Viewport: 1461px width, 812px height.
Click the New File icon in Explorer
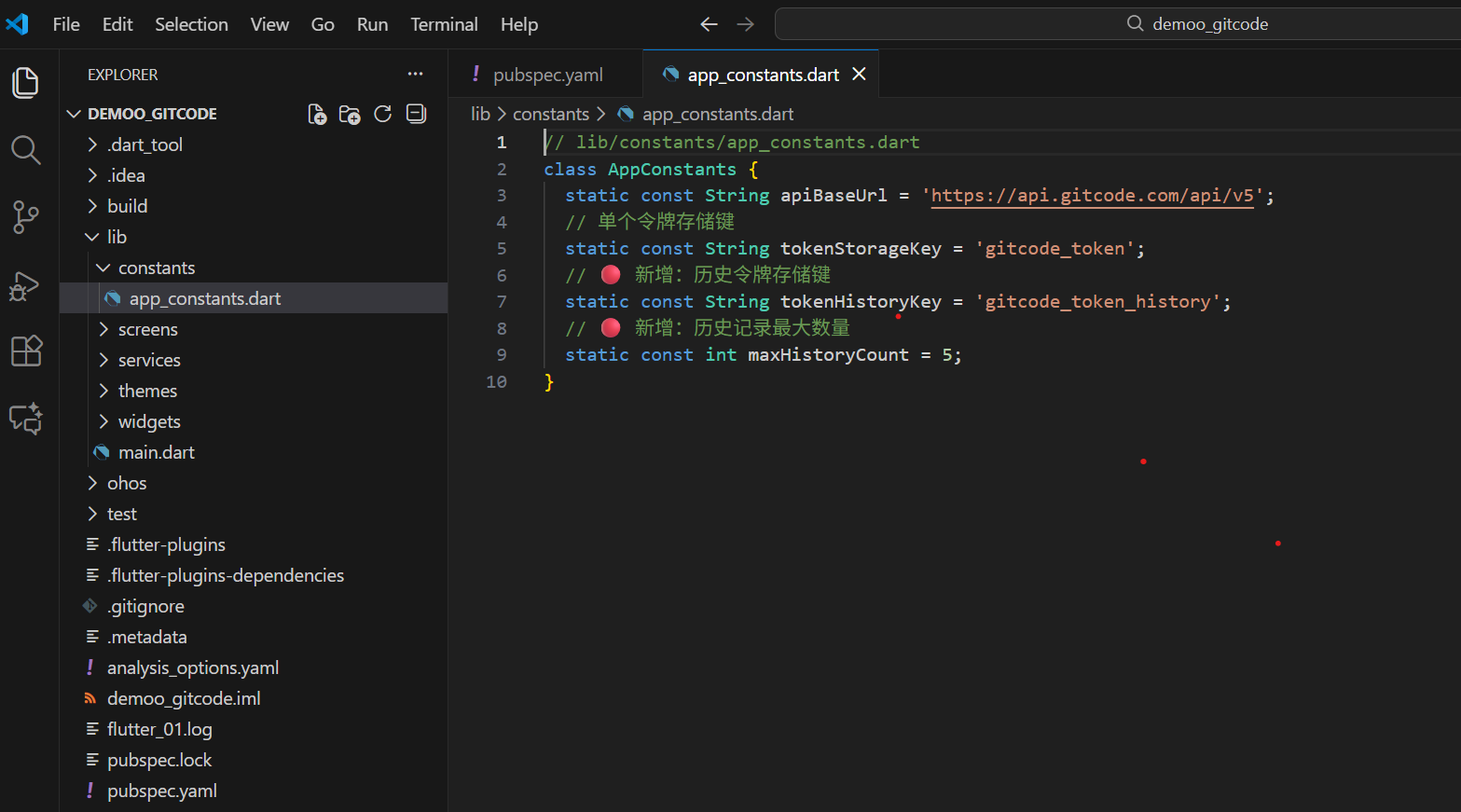pyautogui.click(x=317, y=114)
